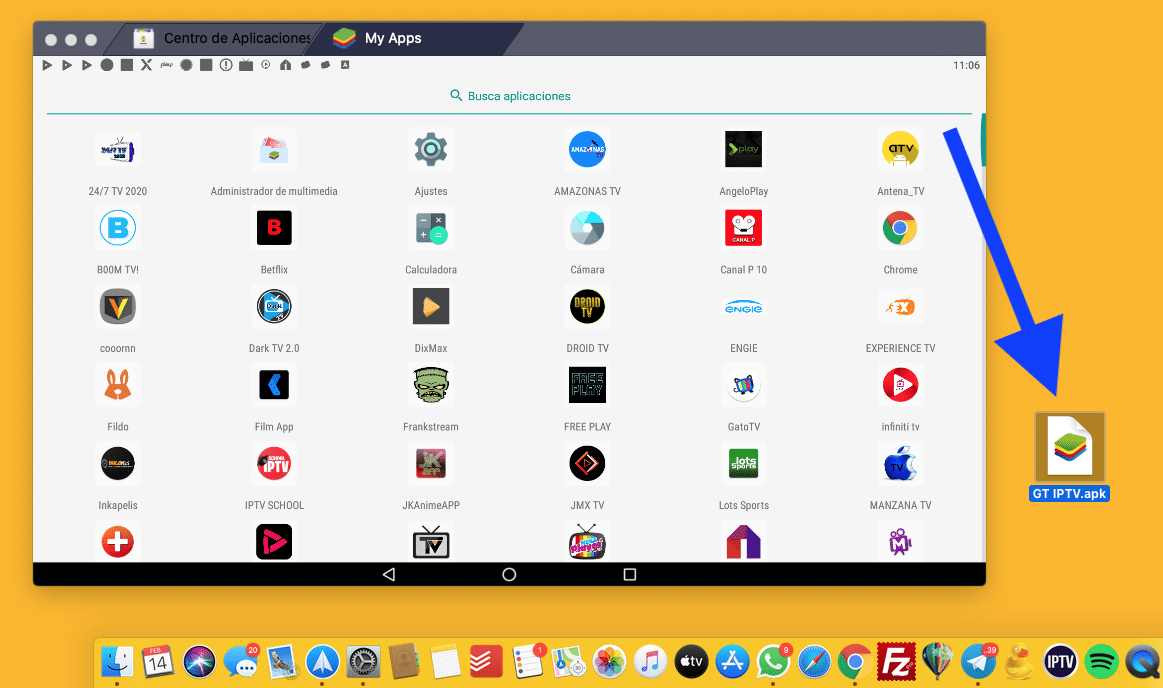Open Chrome inside the emulator
The width and height of the screenshot is (1163, 688).
pos(900,227)
